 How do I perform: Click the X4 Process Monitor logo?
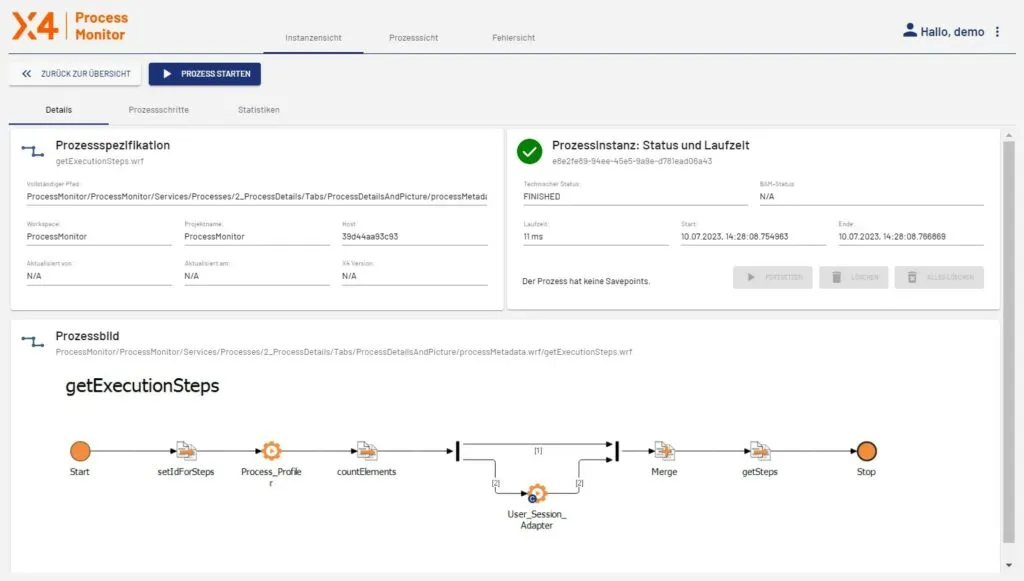(x=69, y=26)
